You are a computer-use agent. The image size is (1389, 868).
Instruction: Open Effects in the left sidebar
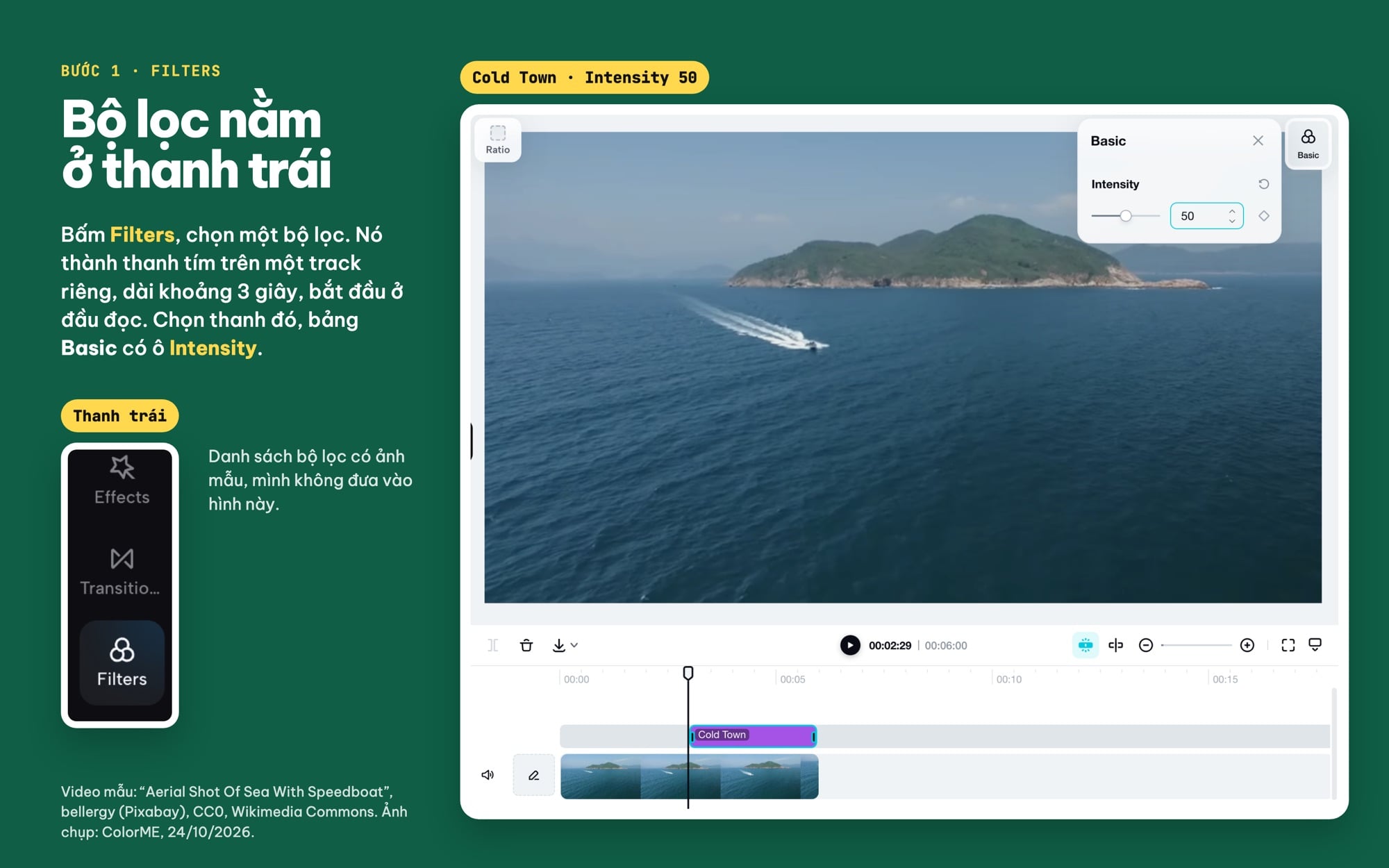point(122,481)
